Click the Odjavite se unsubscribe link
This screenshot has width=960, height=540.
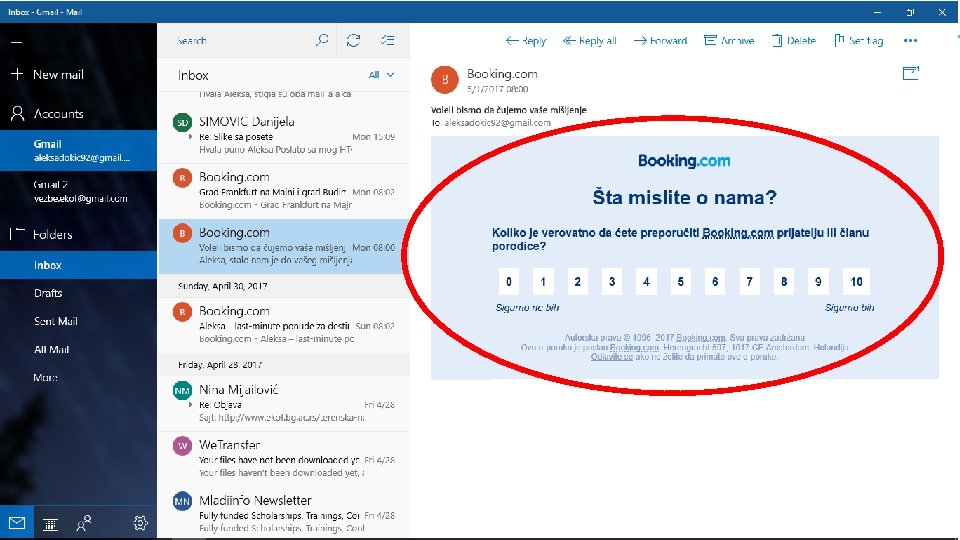(x=612, y=356)
